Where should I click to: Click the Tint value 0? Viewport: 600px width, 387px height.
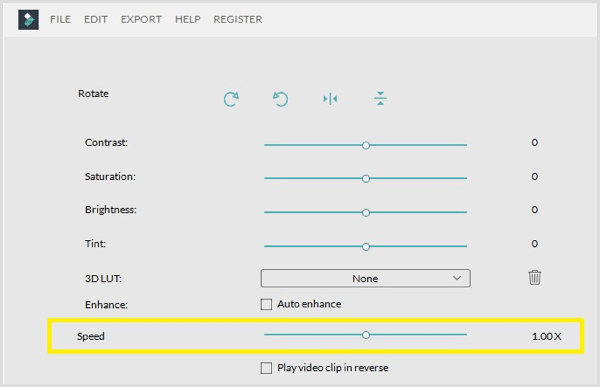pos(535,244)
